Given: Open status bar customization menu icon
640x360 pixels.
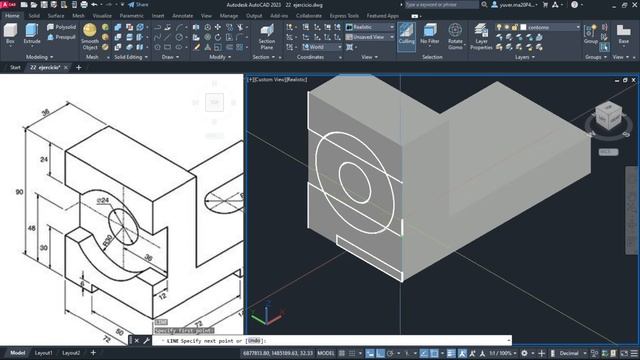Looking at the screenshot, I should click(634, 353).
